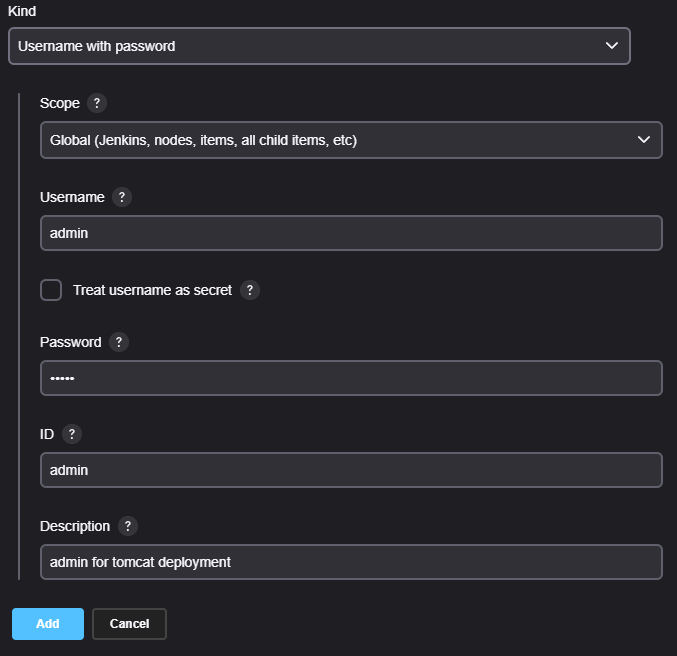This screenshot has width=677, height=656.
Task: Click the Description field with tomcat deployment text
Action: click(x=351, y=562)
